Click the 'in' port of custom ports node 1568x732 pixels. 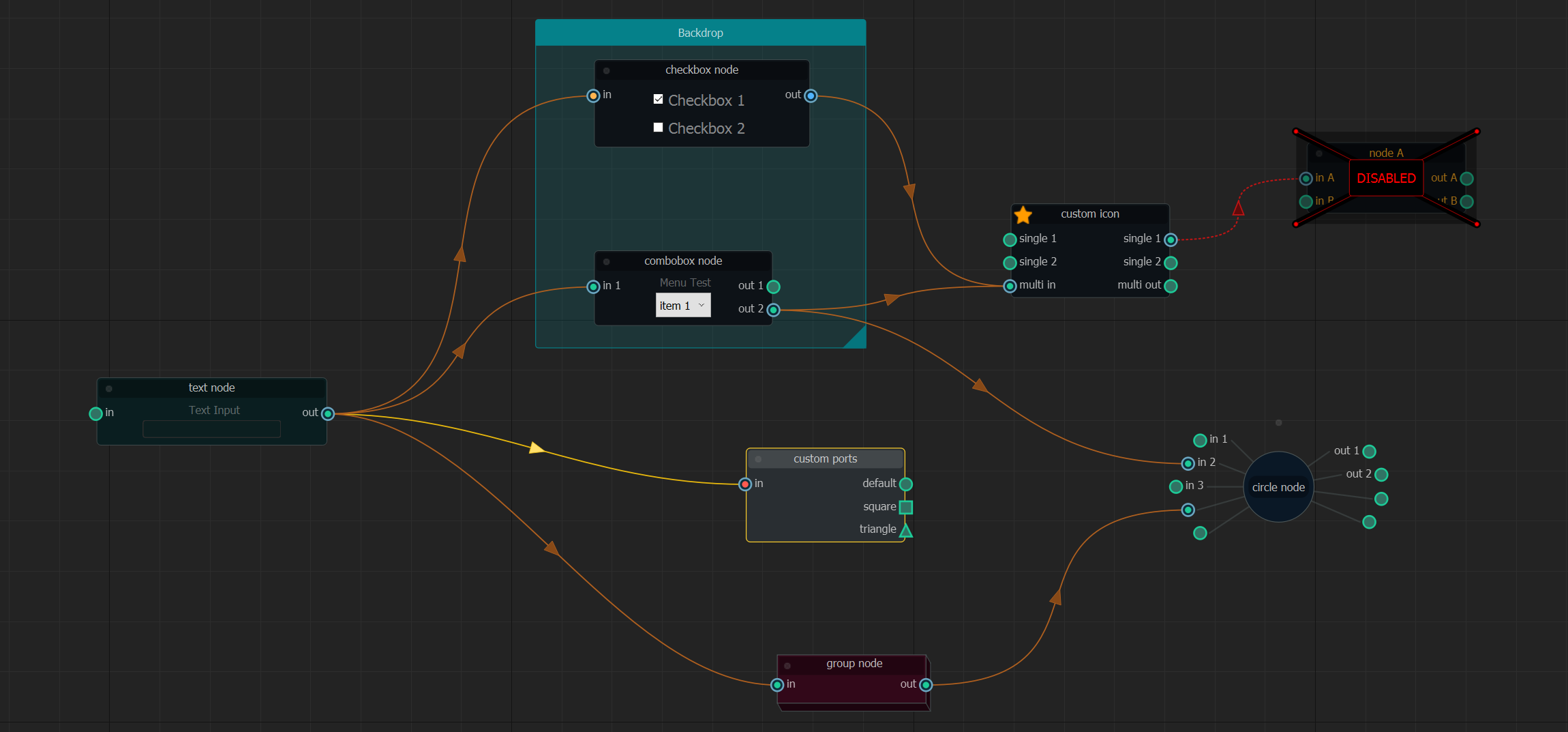click(x=745, y=484)
